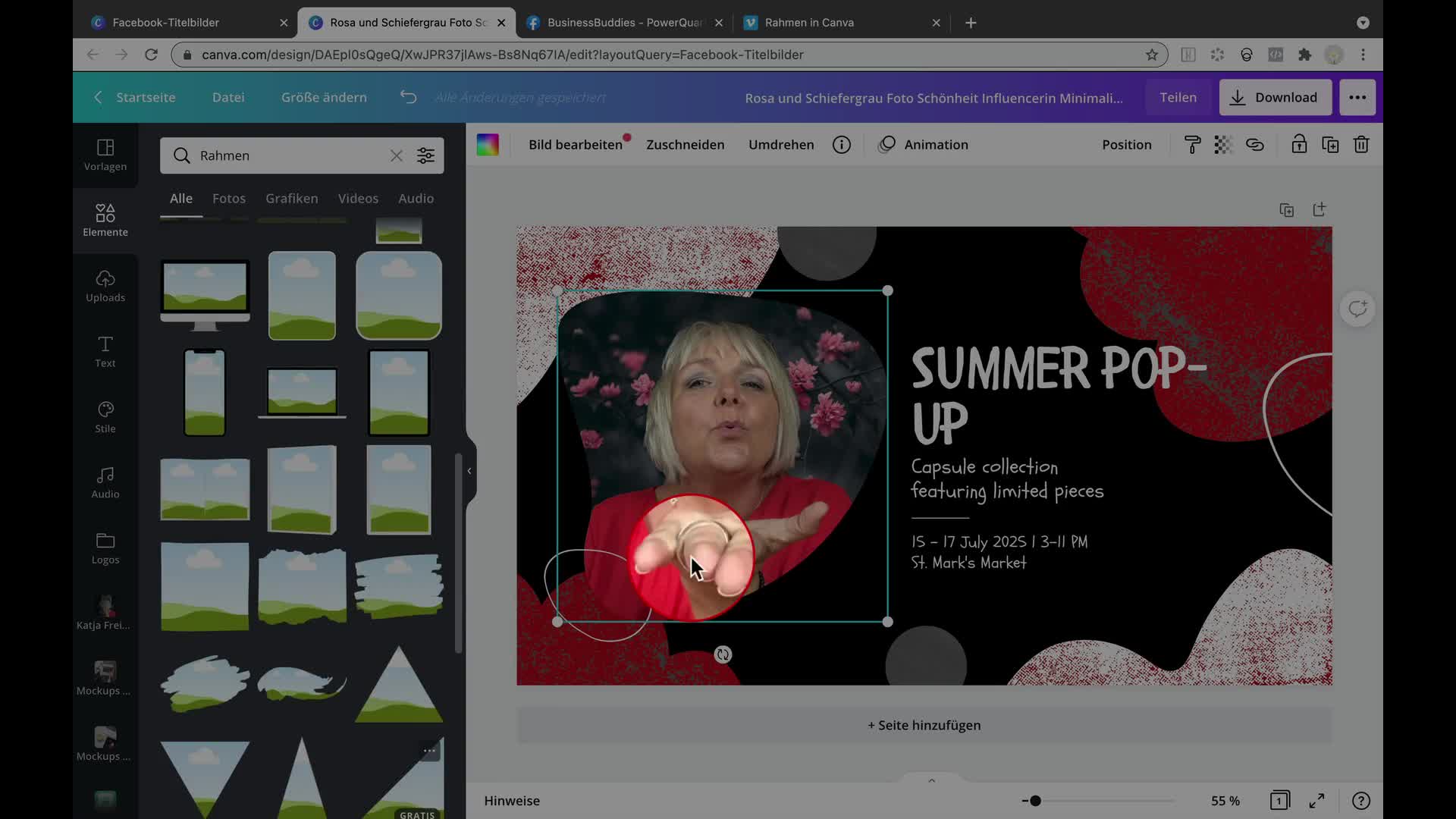
Task: Toggle fullscreen presentation mode icon
Action: point(1317,801)
